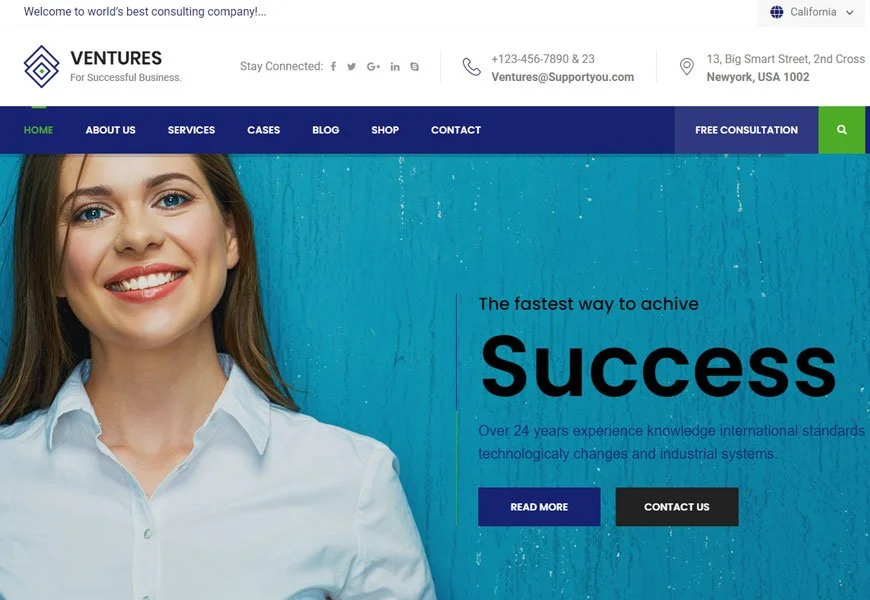The height and width of the screenshot is (600, 870).
Task: Click the map pin location icon
Action: (686, 67)
